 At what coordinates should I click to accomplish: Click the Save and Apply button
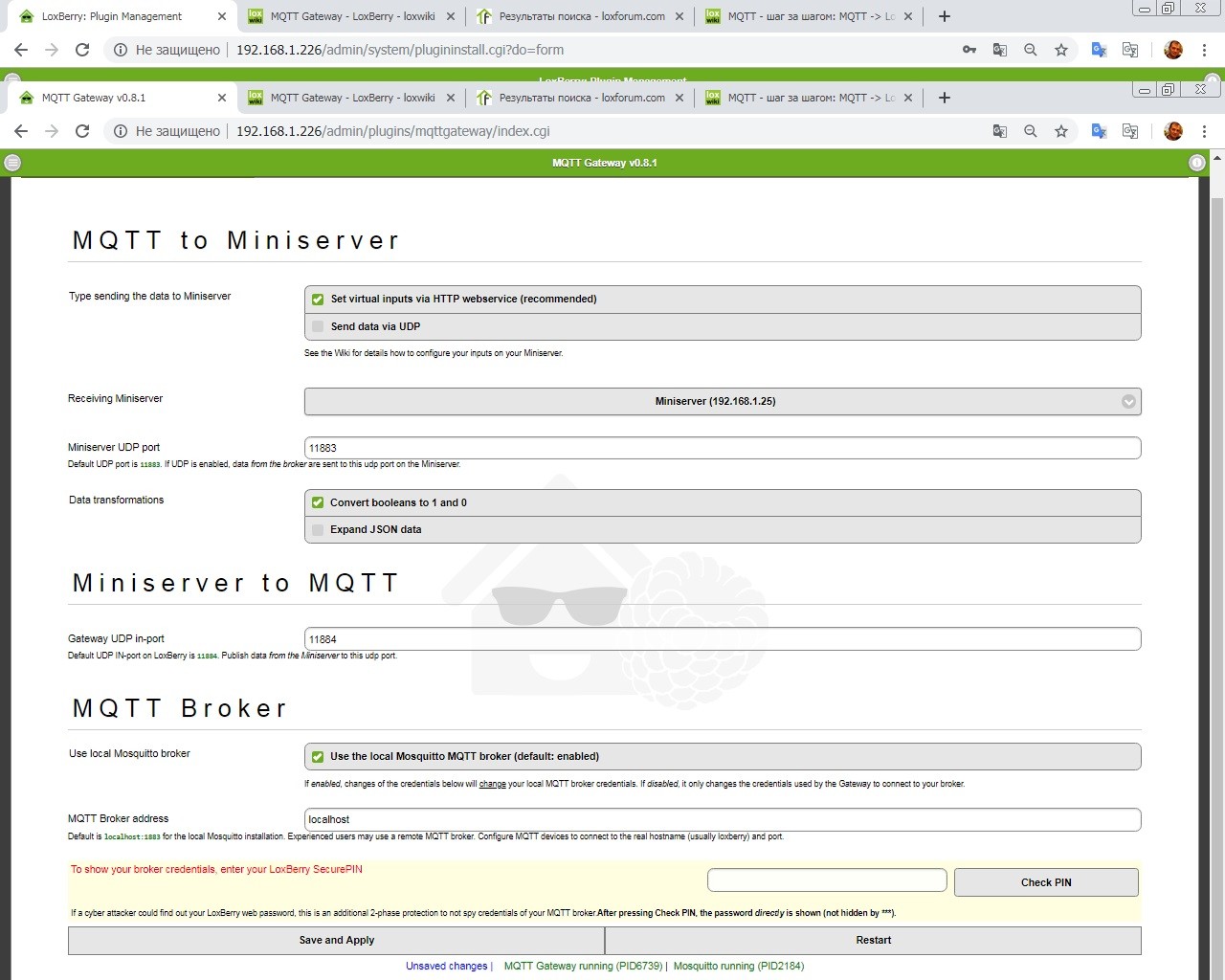click(336, 941)
